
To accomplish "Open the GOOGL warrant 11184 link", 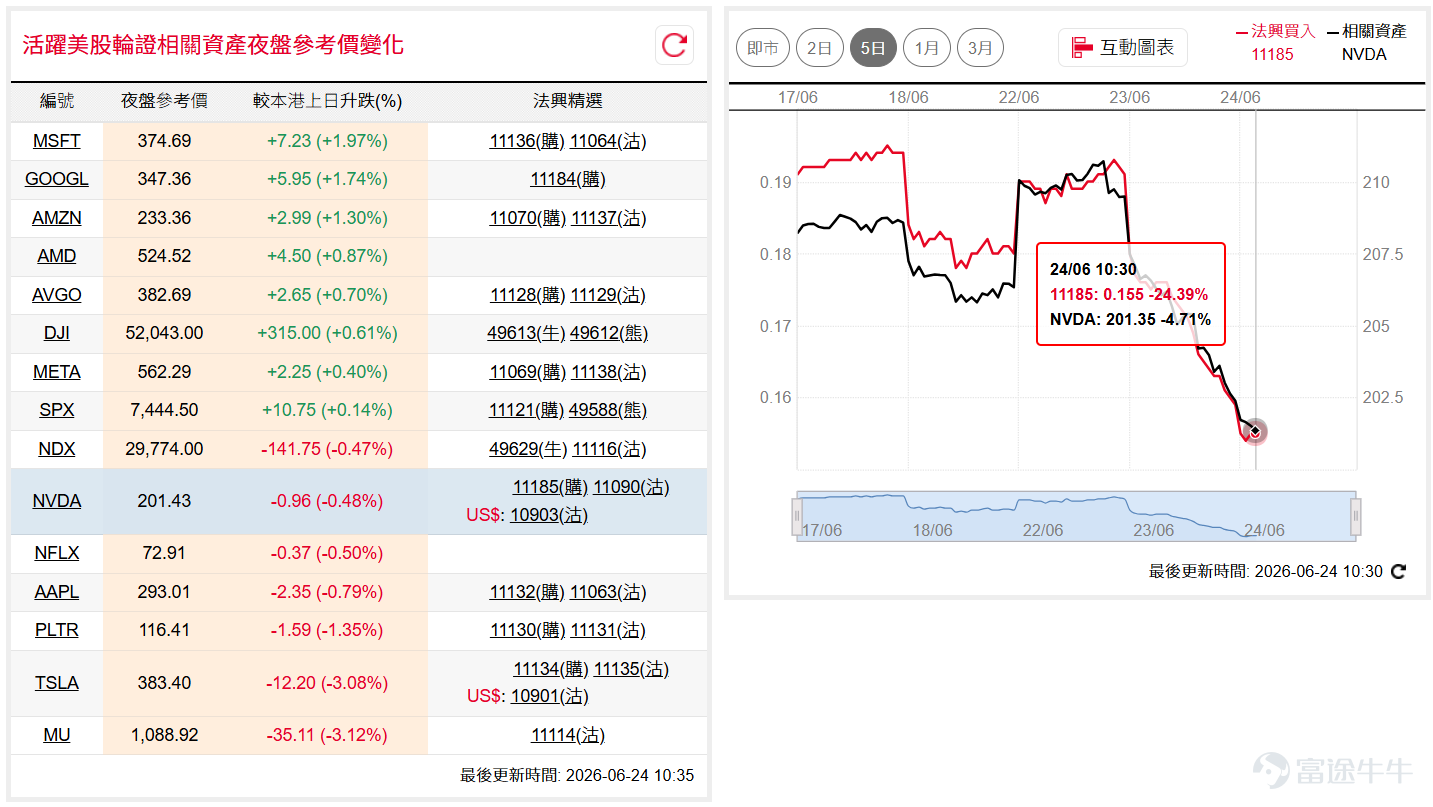I will [552, 179].
